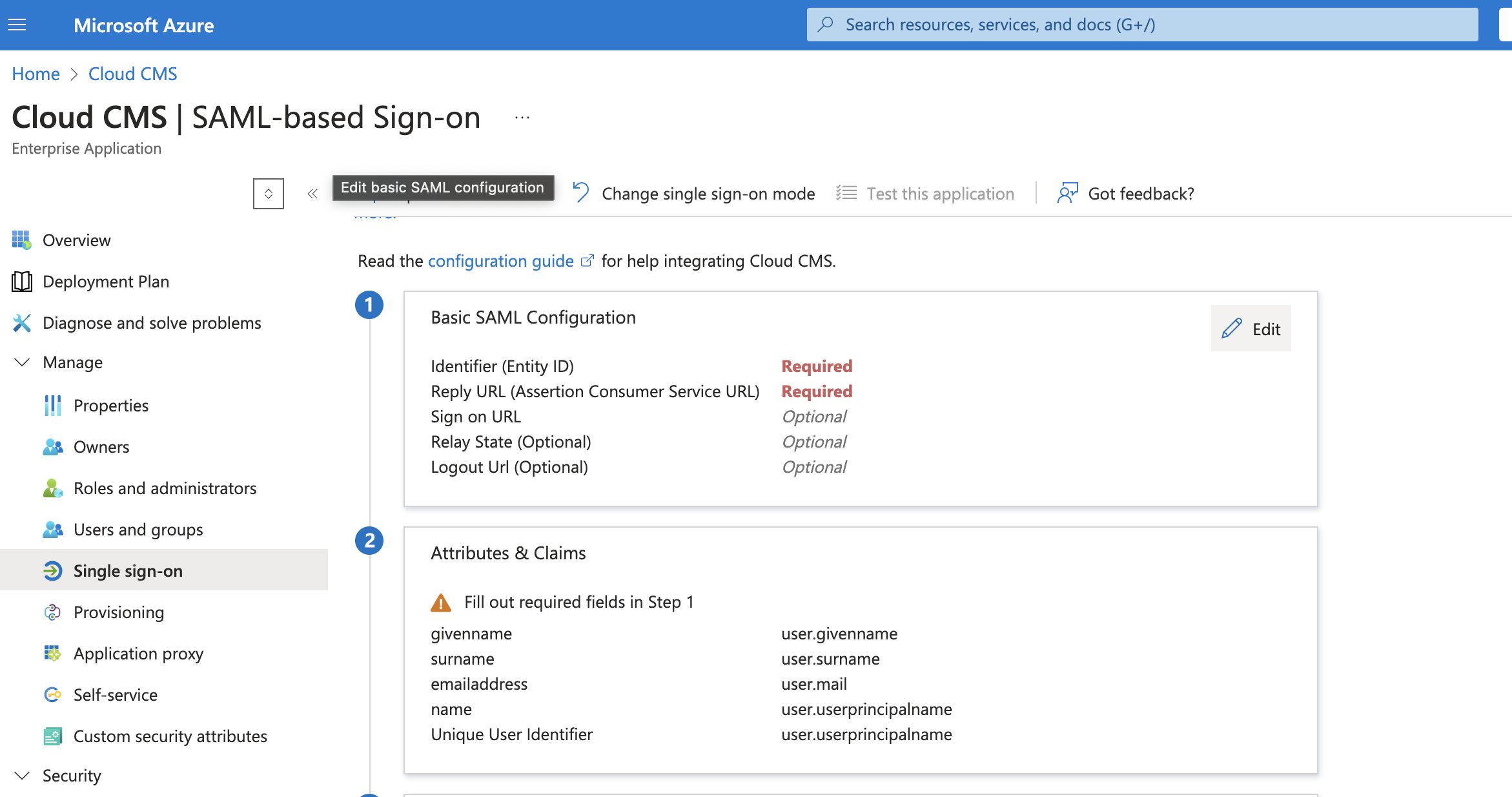Click external link icon beside configuration guide
The height and width of the screenshot is (797, 1512).
pos(587,260)
